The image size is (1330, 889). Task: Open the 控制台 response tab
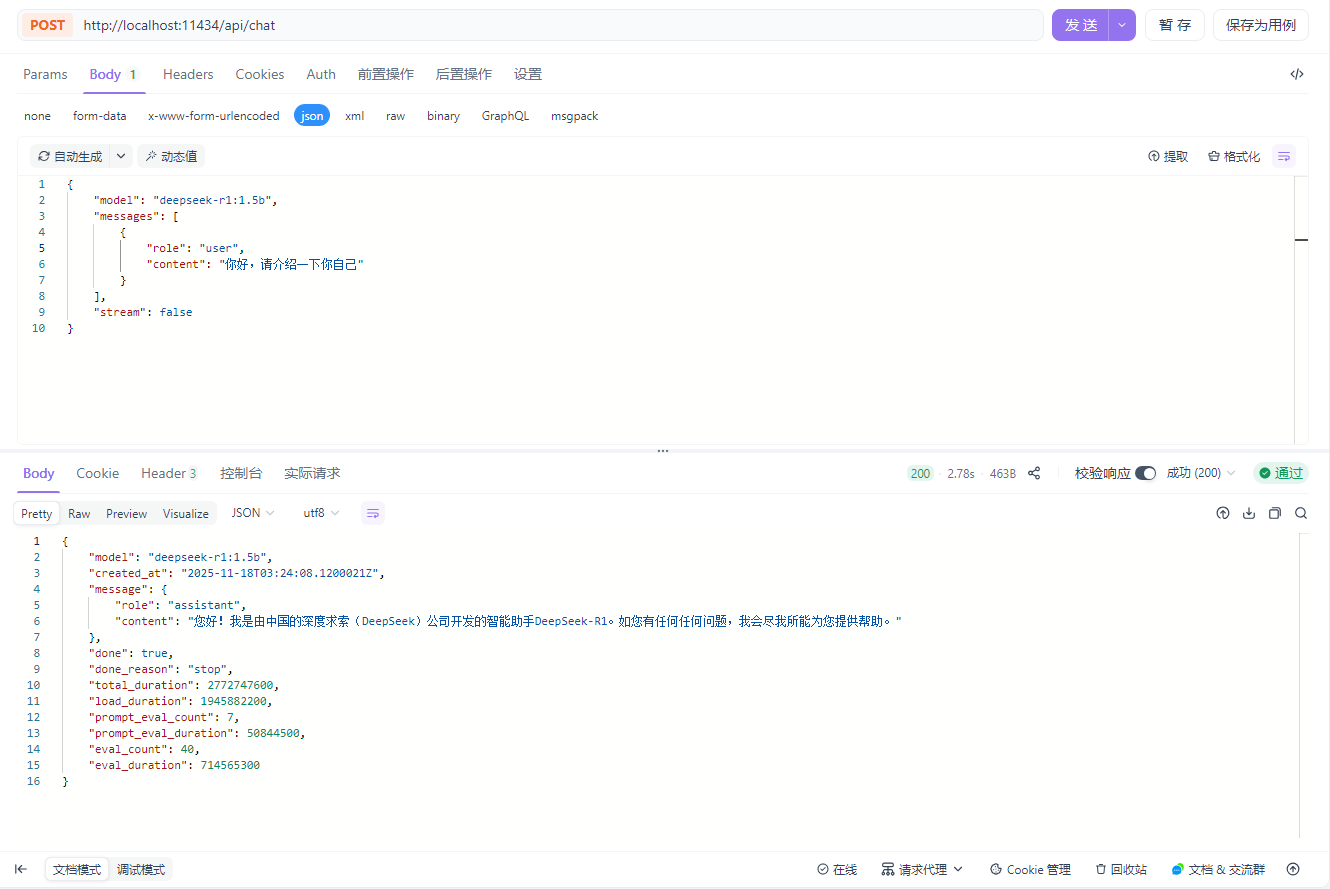pos(242,473)
